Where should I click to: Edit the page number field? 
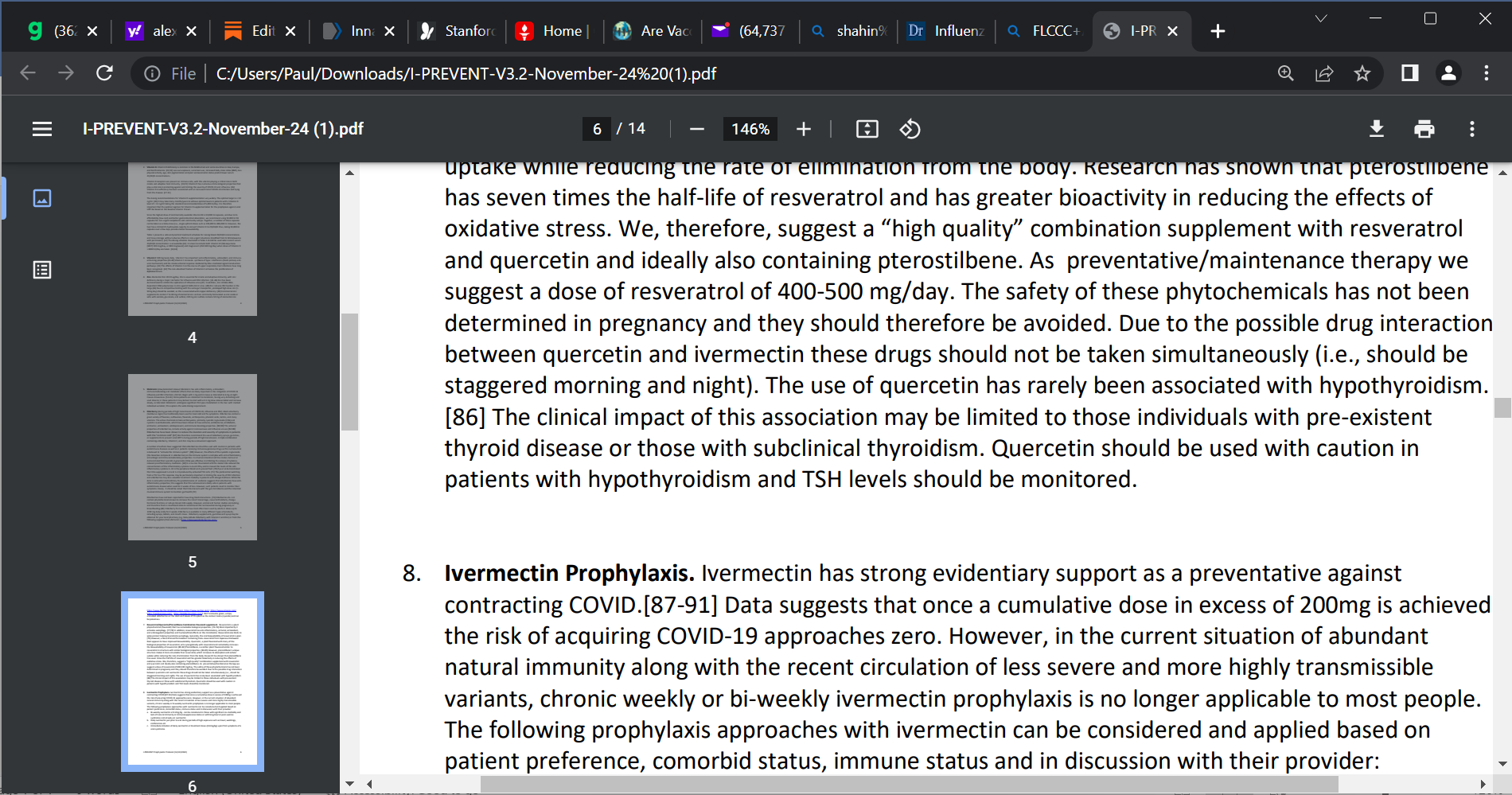[597, 129]
